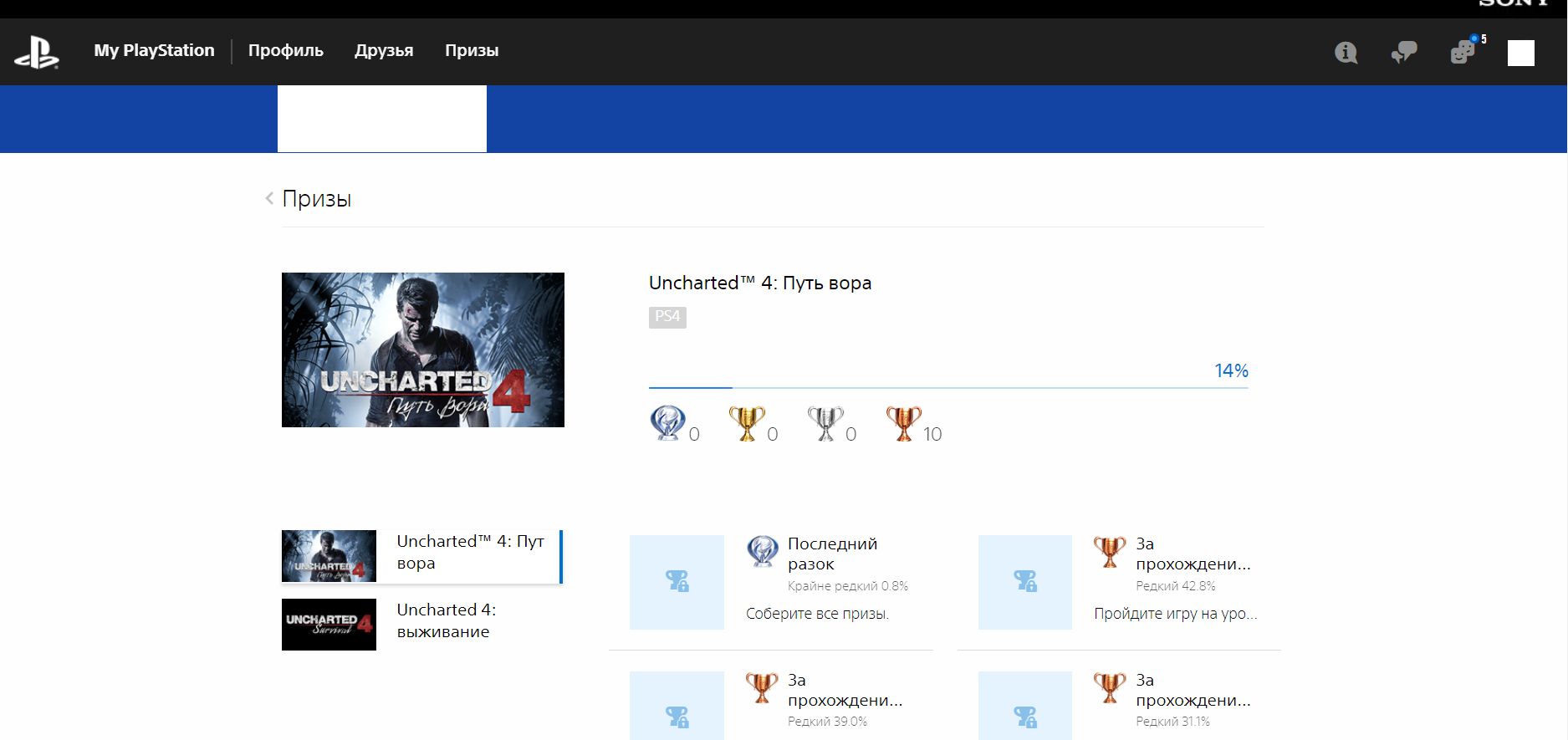Screen dimensions: 1568x740
Task: Click bronze trophy icon of Редкий 39.0% trophy
Action: pos(762,688)
